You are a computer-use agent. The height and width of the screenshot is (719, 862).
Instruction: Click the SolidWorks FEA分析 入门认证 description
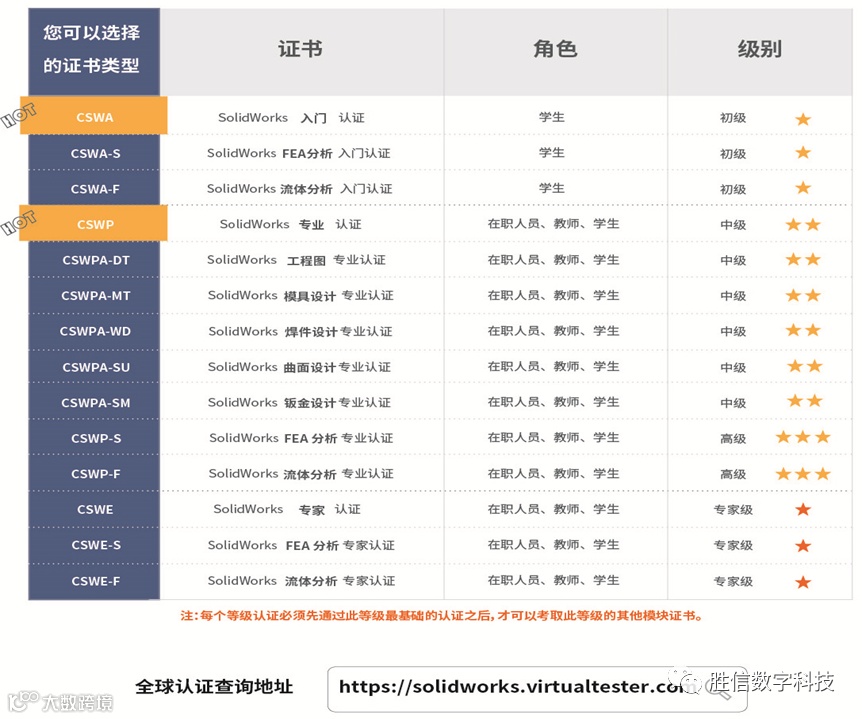coord(299,153)
